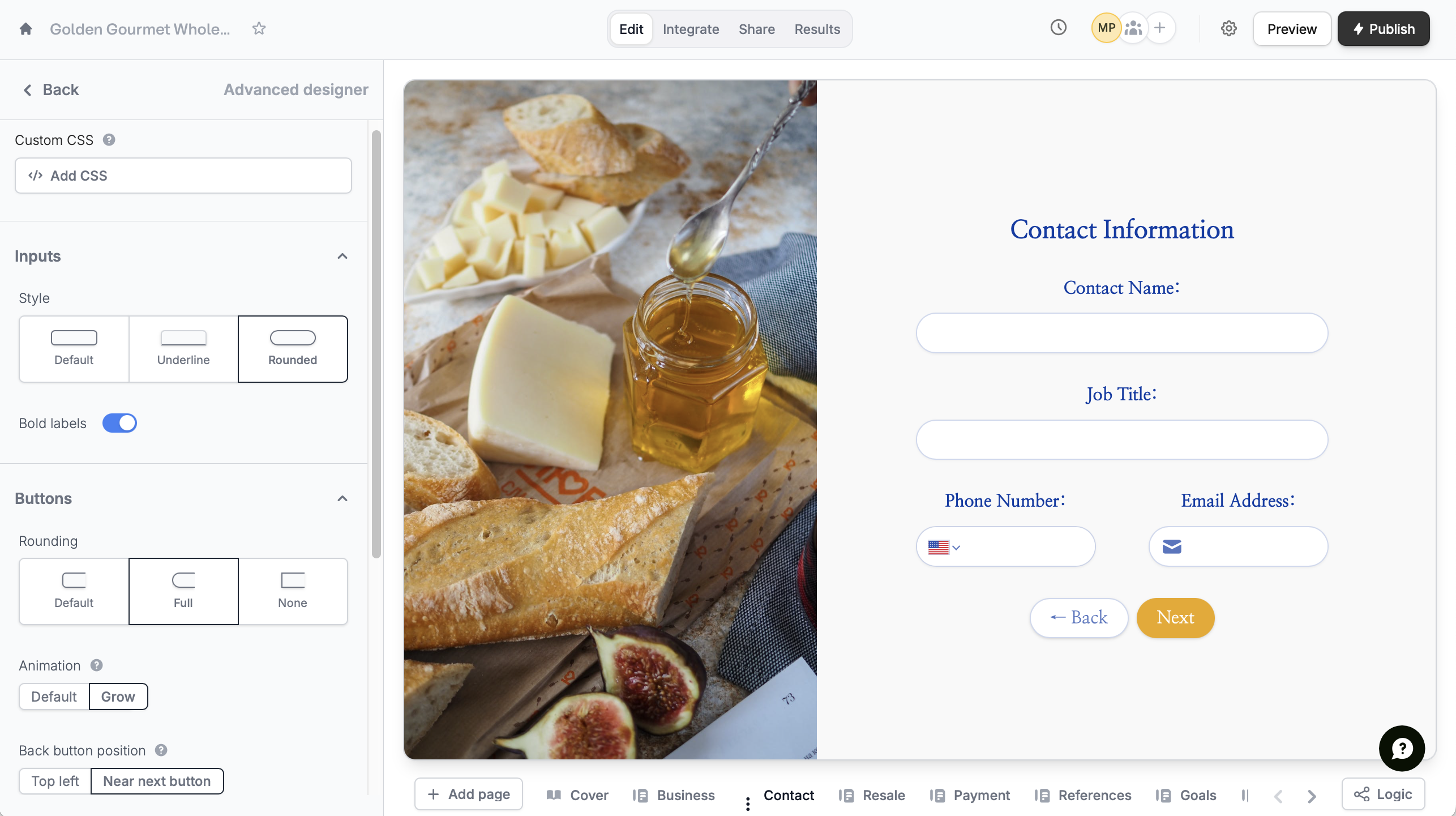This screenshot has height=816, width=1456.
Task: Open phone country flag dropdown
Action: [x=944, y=547]
